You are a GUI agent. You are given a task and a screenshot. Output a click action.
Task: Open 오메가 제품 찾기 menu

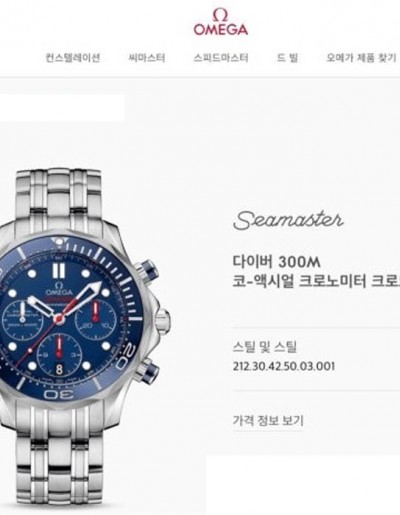click(x=361, y=58)
